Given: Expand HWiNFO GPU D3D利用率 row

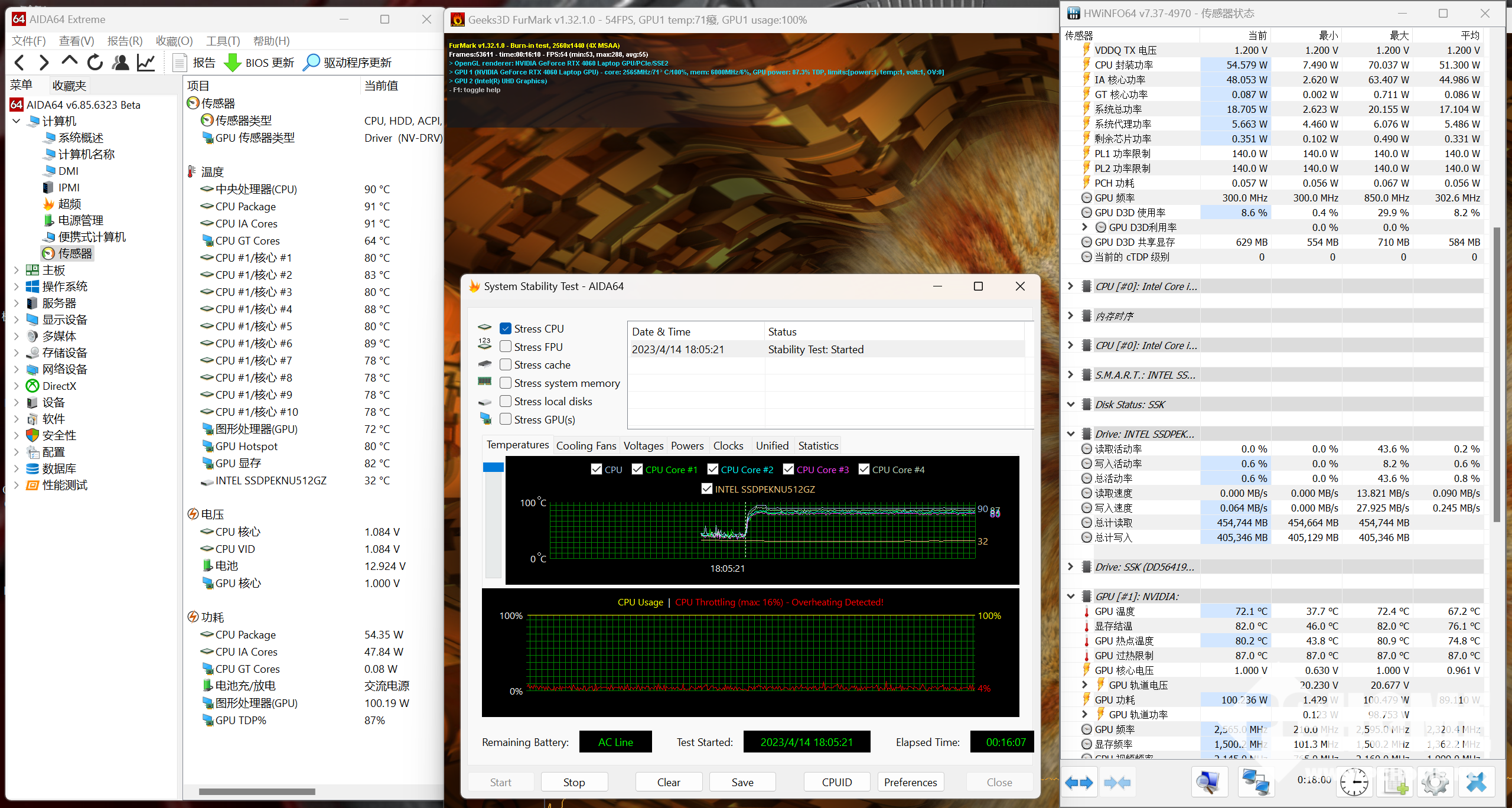Looking at the screenshot, I should 1084,227.
